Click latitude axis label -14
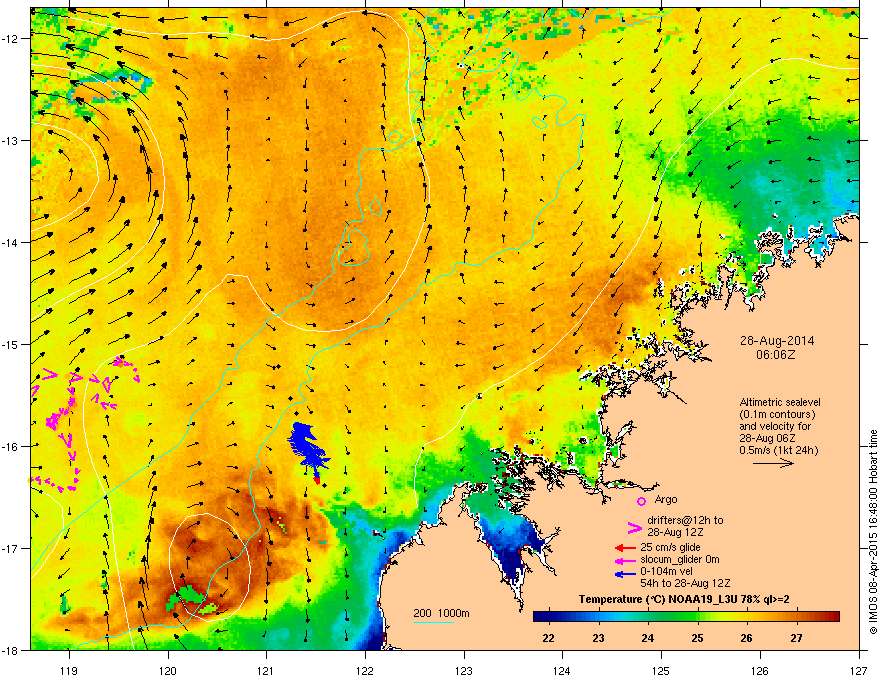Screen dimensions: 880x680 pyautogui.click(x=11, y=242)
